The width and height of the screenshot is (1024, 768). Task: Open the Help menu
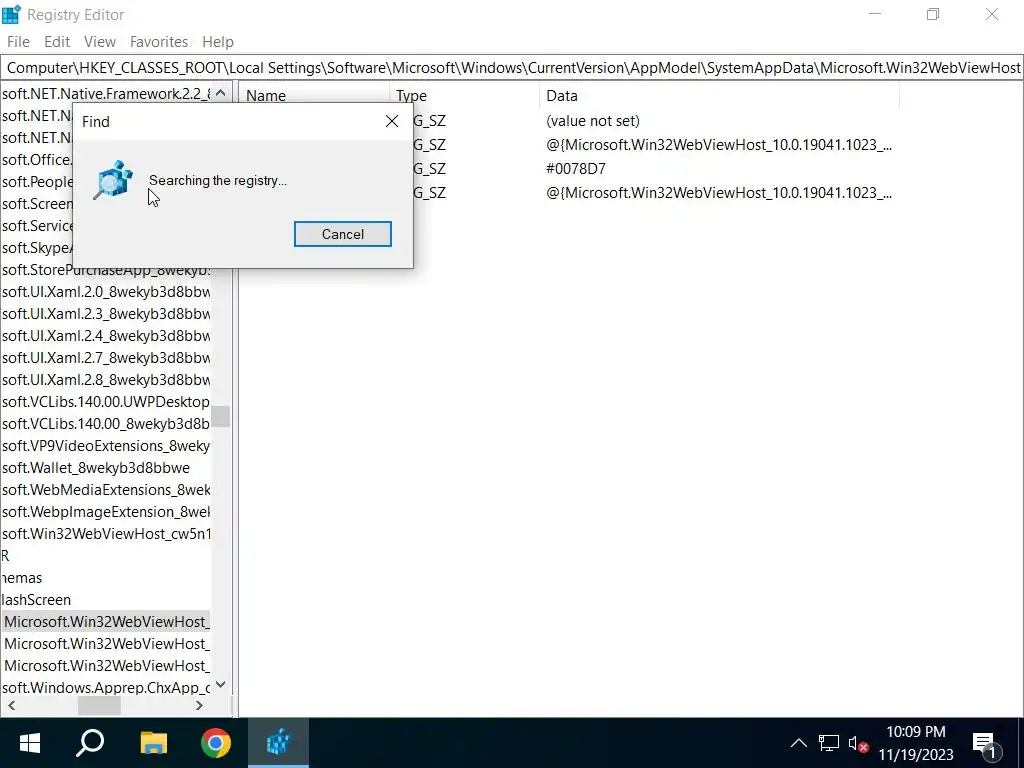[x=217, y=42]
